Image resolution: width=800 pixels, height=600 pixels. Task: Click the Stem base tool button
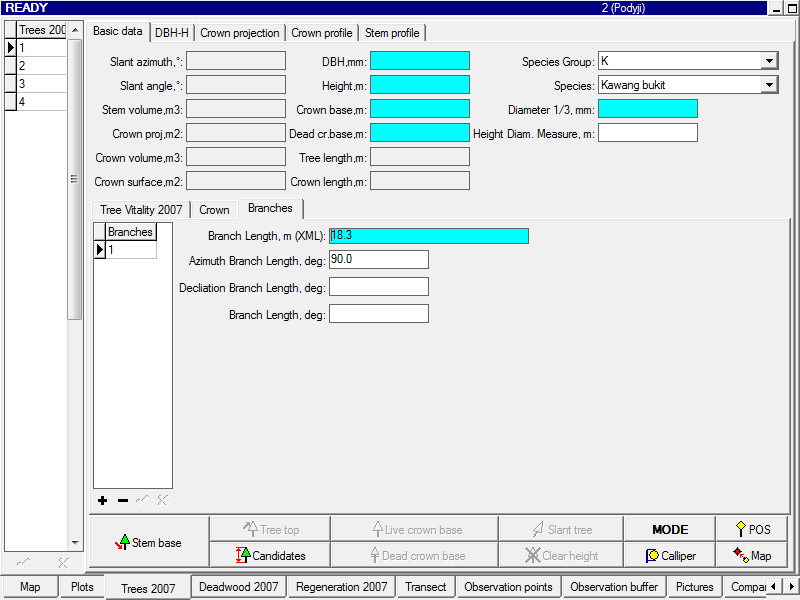point(149,542)
